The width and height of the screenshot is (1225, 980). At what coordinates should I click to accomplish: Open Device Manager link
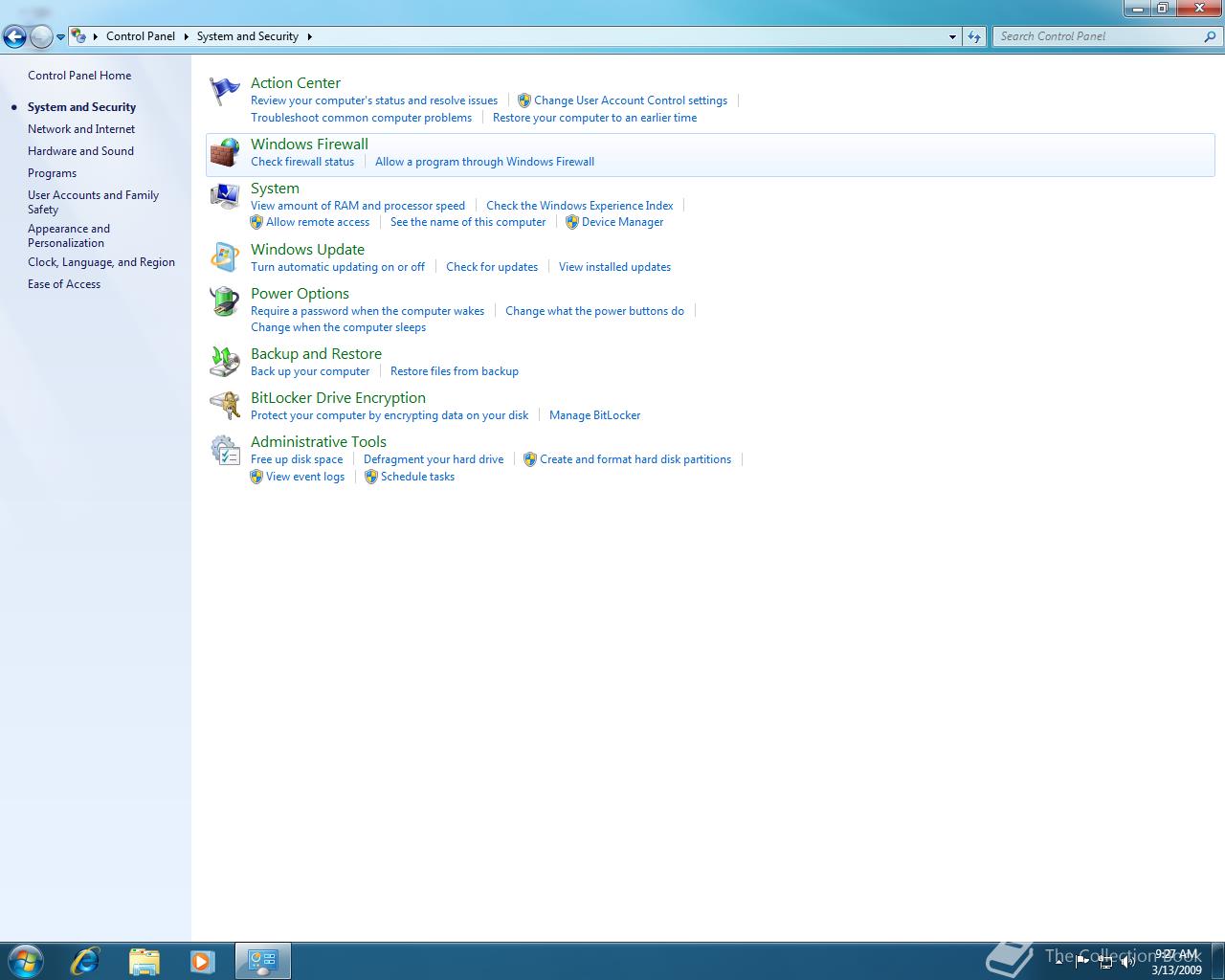point(622,222)
